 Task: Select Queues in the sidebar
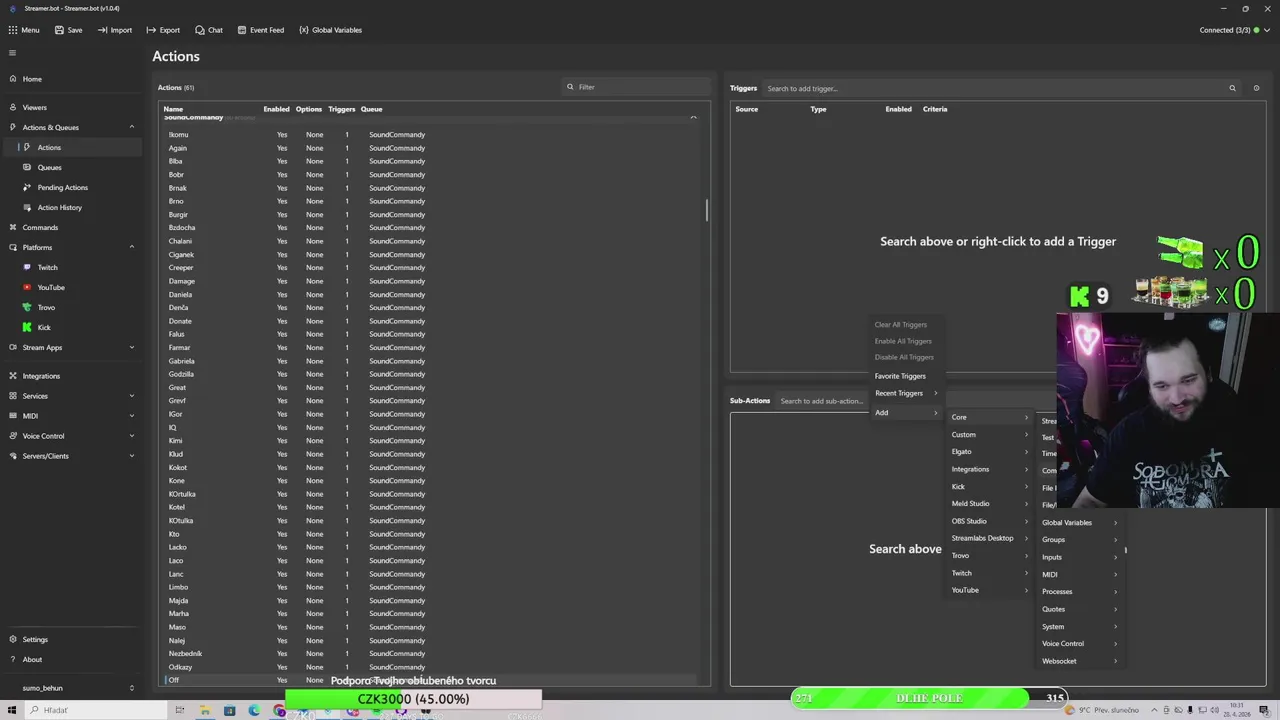[x=49, y=167]
